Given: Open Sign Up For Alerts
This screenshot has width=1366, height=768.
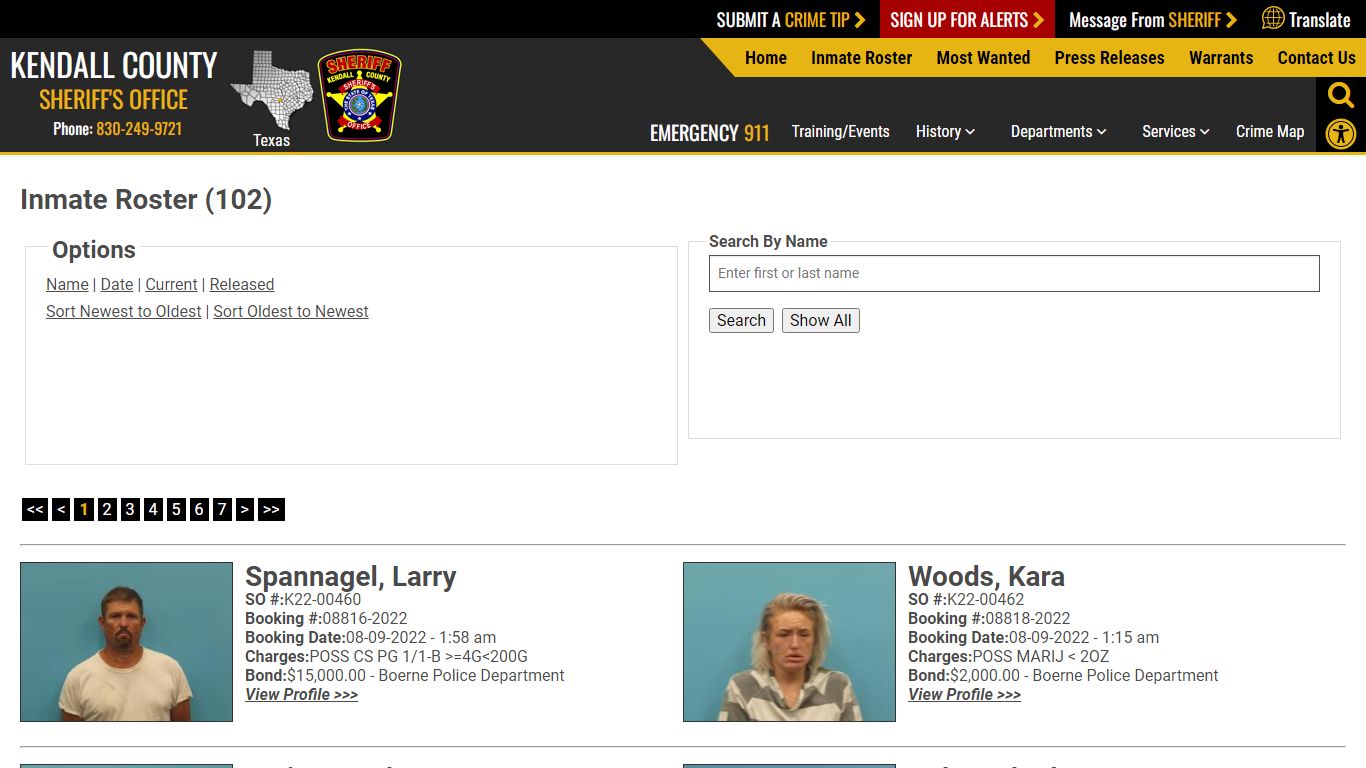Looking at the screenshot, I should pos(967,19).
